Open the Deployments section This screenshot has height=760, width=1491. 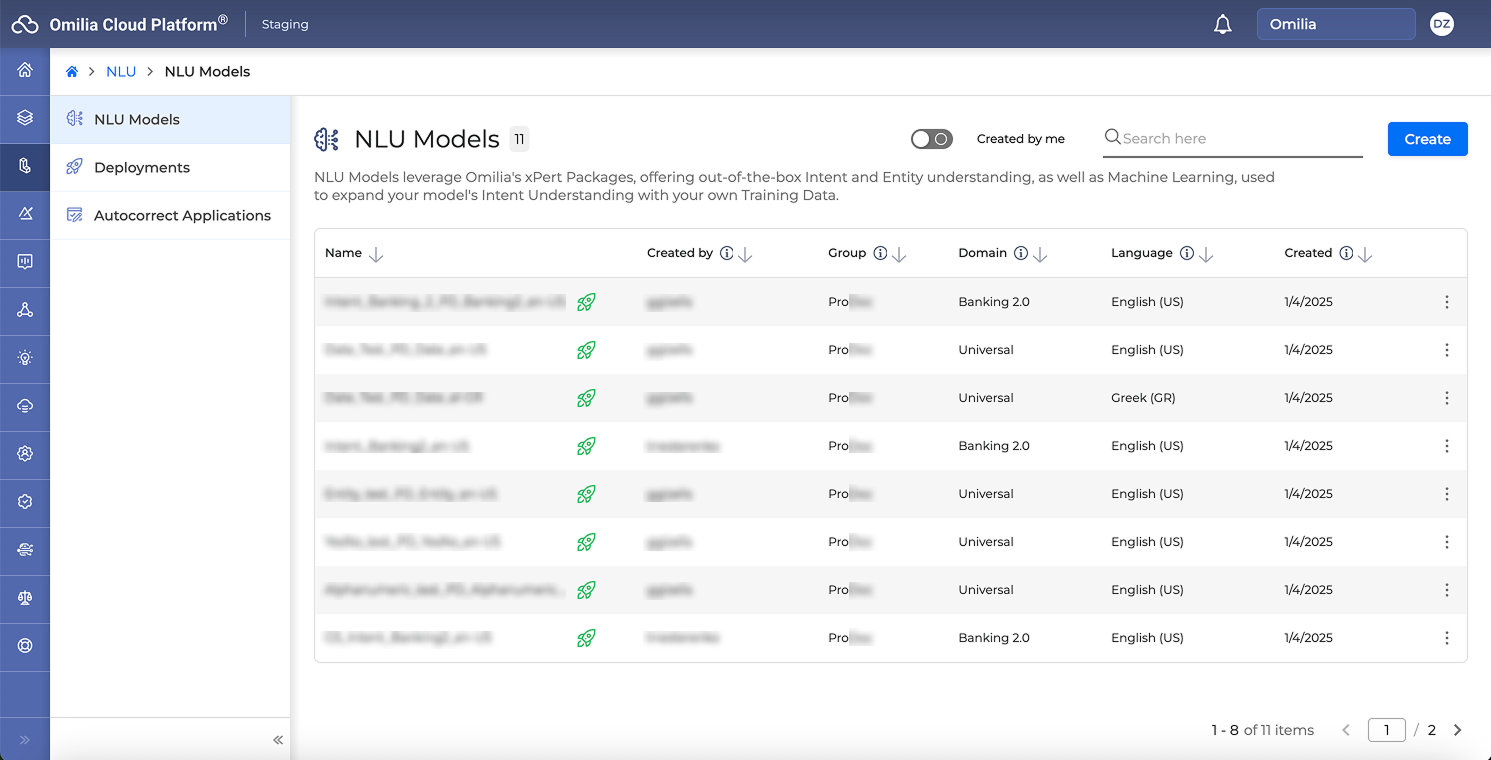(x=142, y=168)
